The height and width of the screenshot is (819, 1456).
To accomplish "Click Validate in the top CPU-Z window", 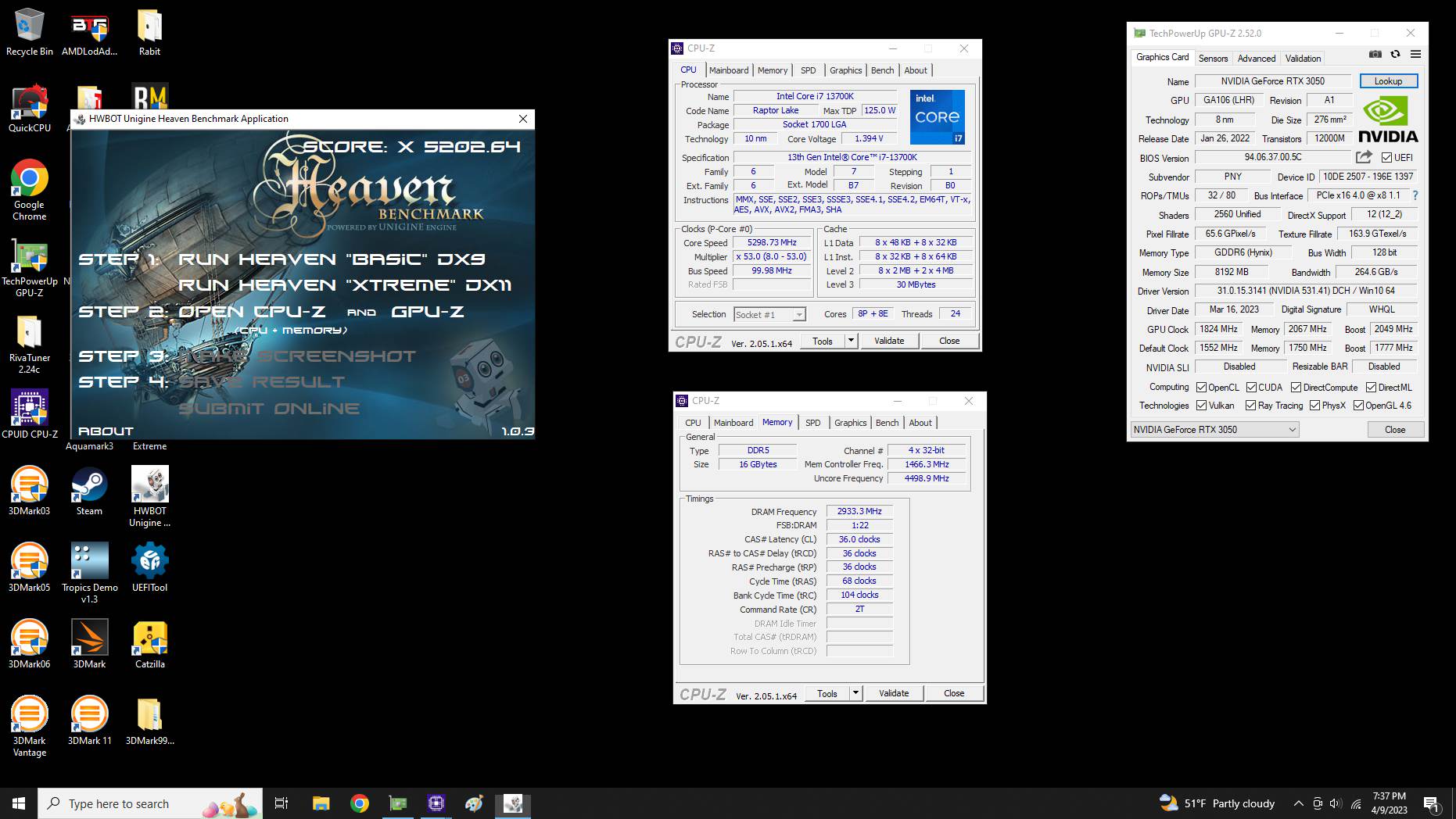I will 888,341.
